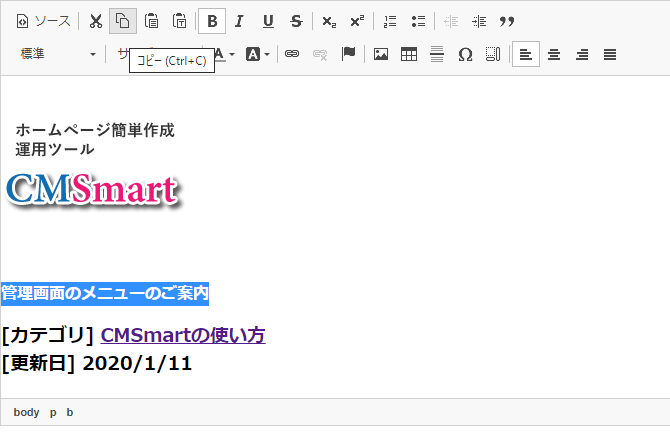Insert an image

pos(381,54)
